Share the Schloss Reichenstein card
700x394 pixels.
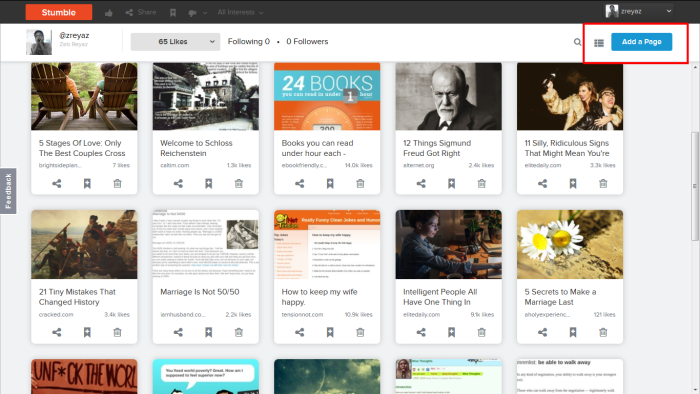click(178, 183)
